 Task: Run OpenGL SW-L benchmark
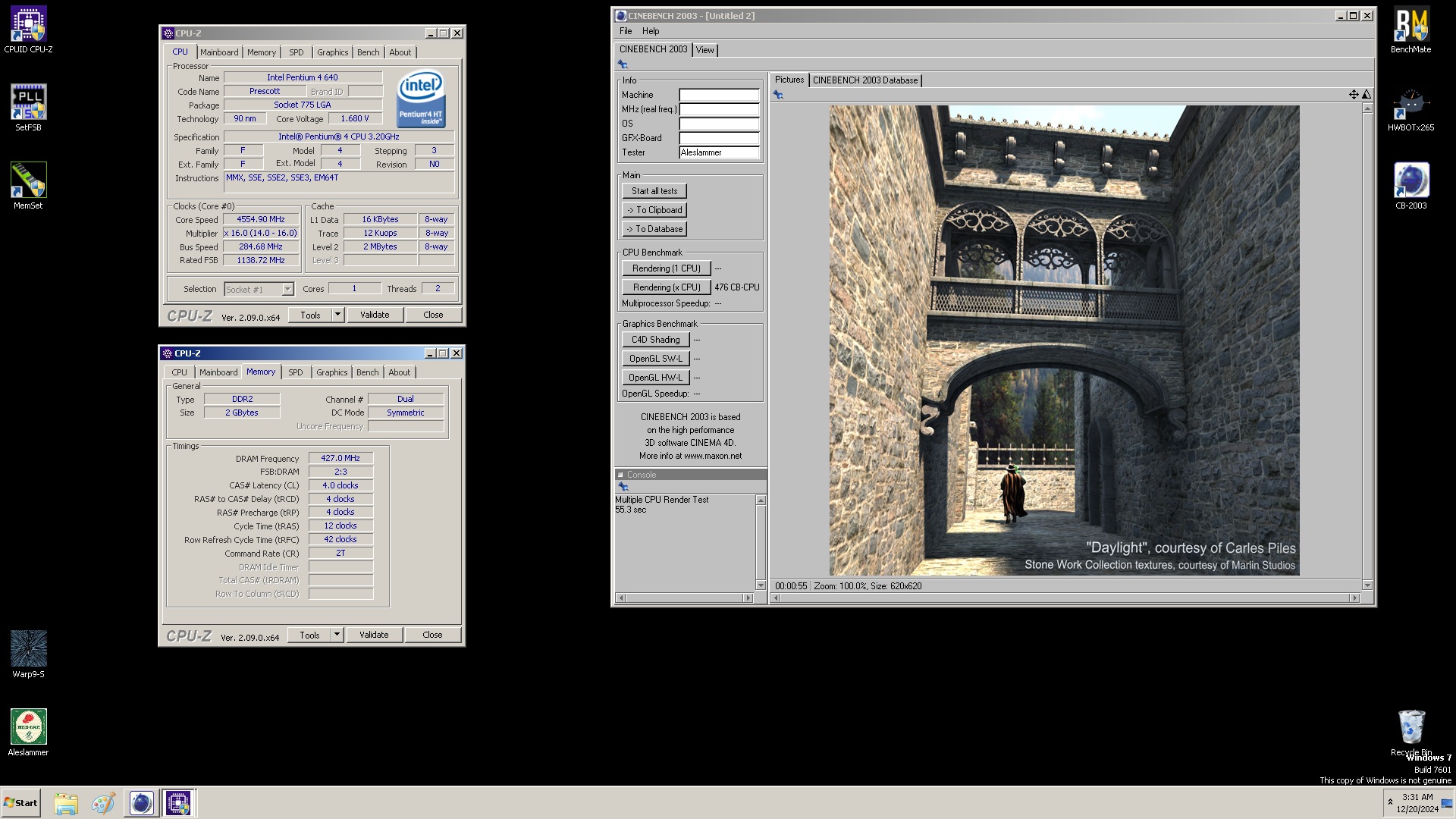tap(656, 359)
